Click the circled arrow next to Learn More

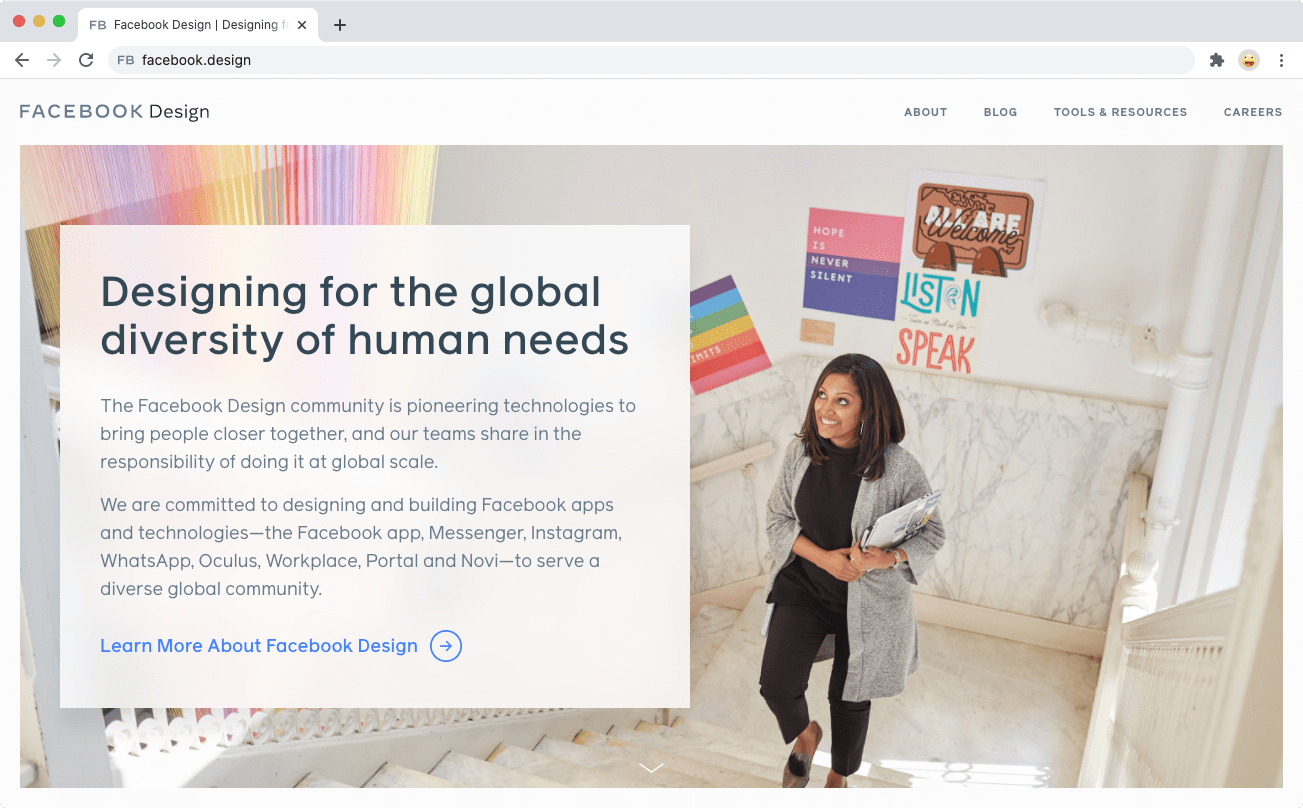click(x=446, y=646)
